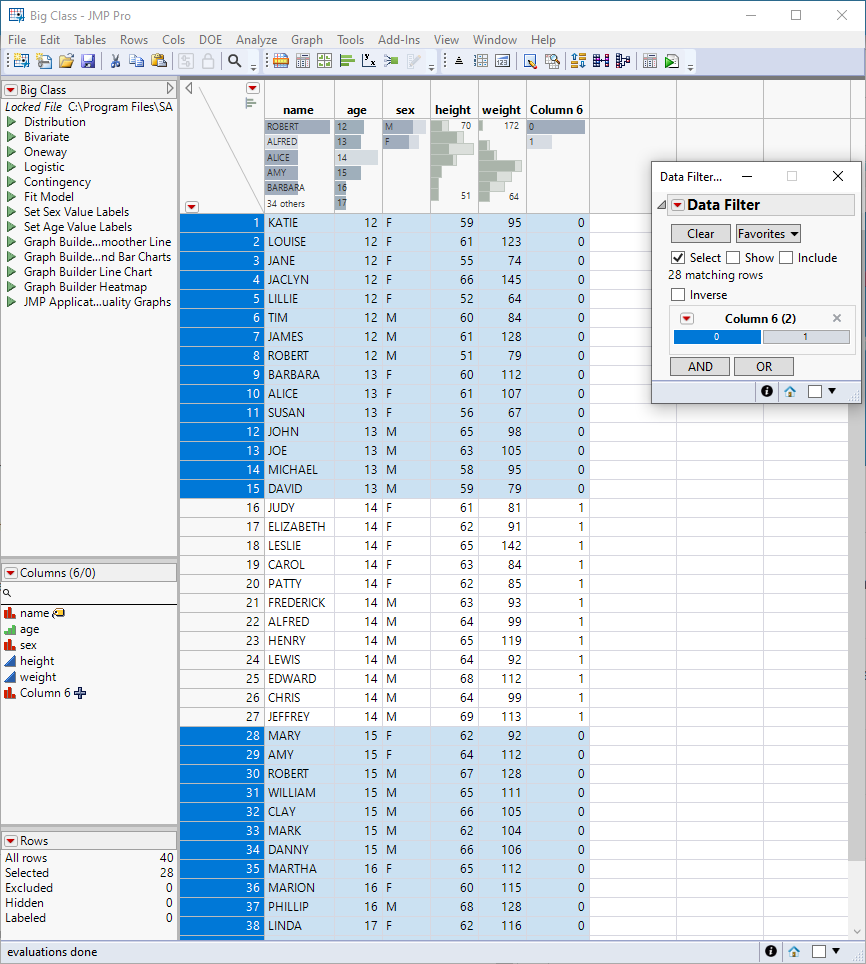Click the home icon in Data Filter window
Viewport: 866px width, 964px height.
790,392
